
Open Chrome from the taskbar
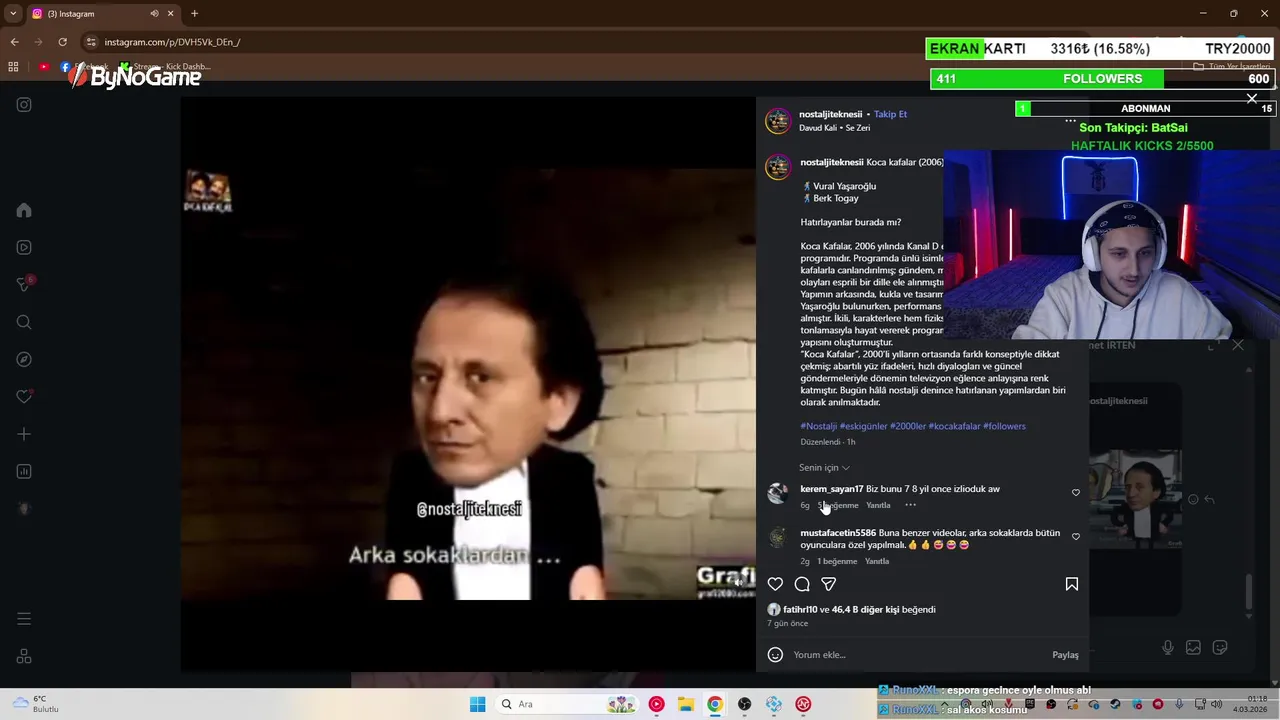[x=715, y=704]
